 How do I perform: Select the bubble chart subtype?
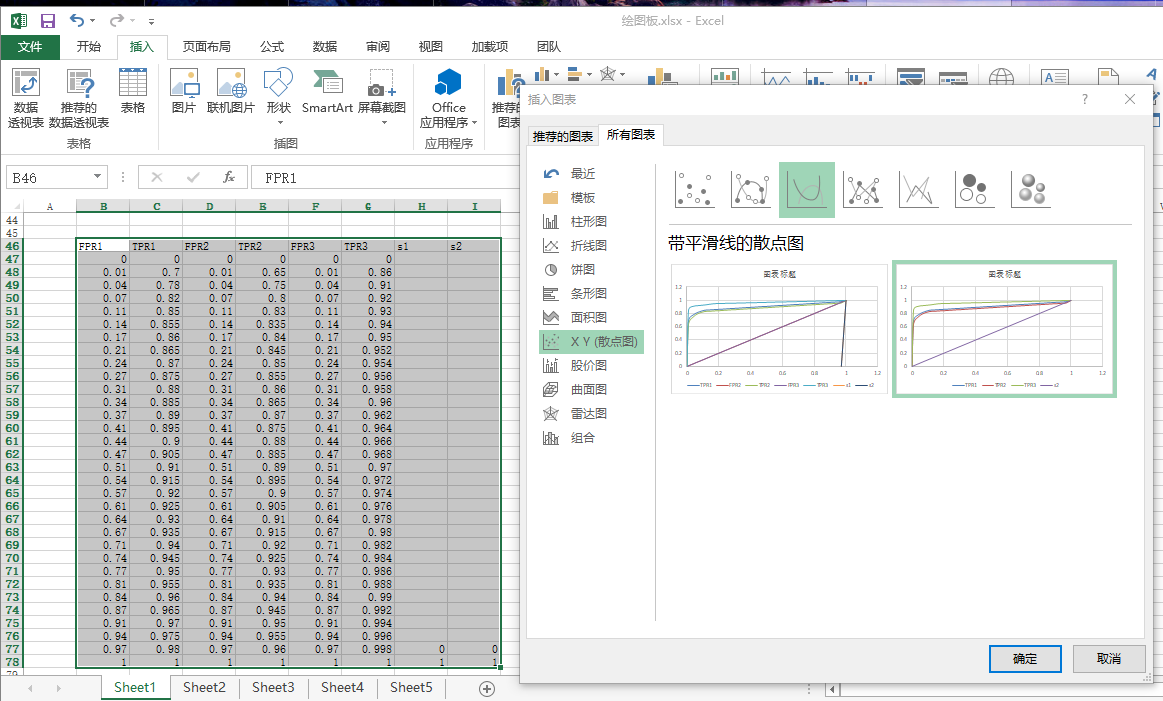point(975,189)
